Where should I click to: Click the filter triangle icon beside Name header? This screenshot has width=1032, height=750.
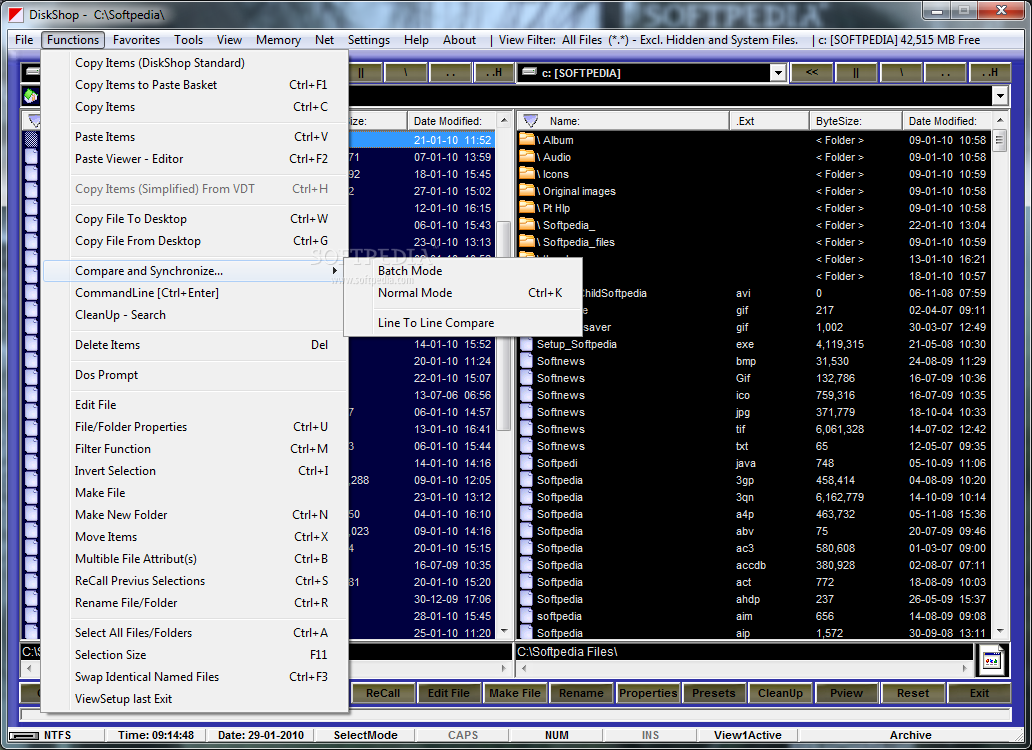[530, 121]
